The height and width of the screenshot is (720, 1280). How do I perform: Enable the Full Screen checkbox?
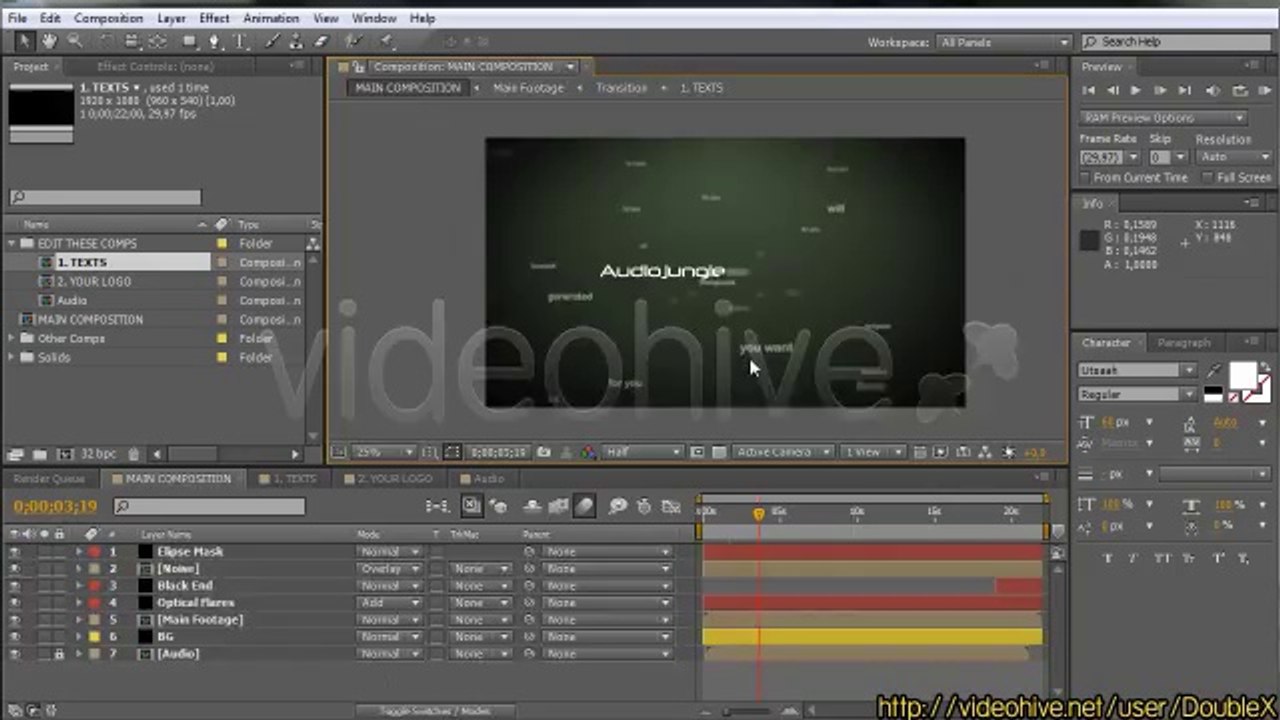tap(1208, 177)
